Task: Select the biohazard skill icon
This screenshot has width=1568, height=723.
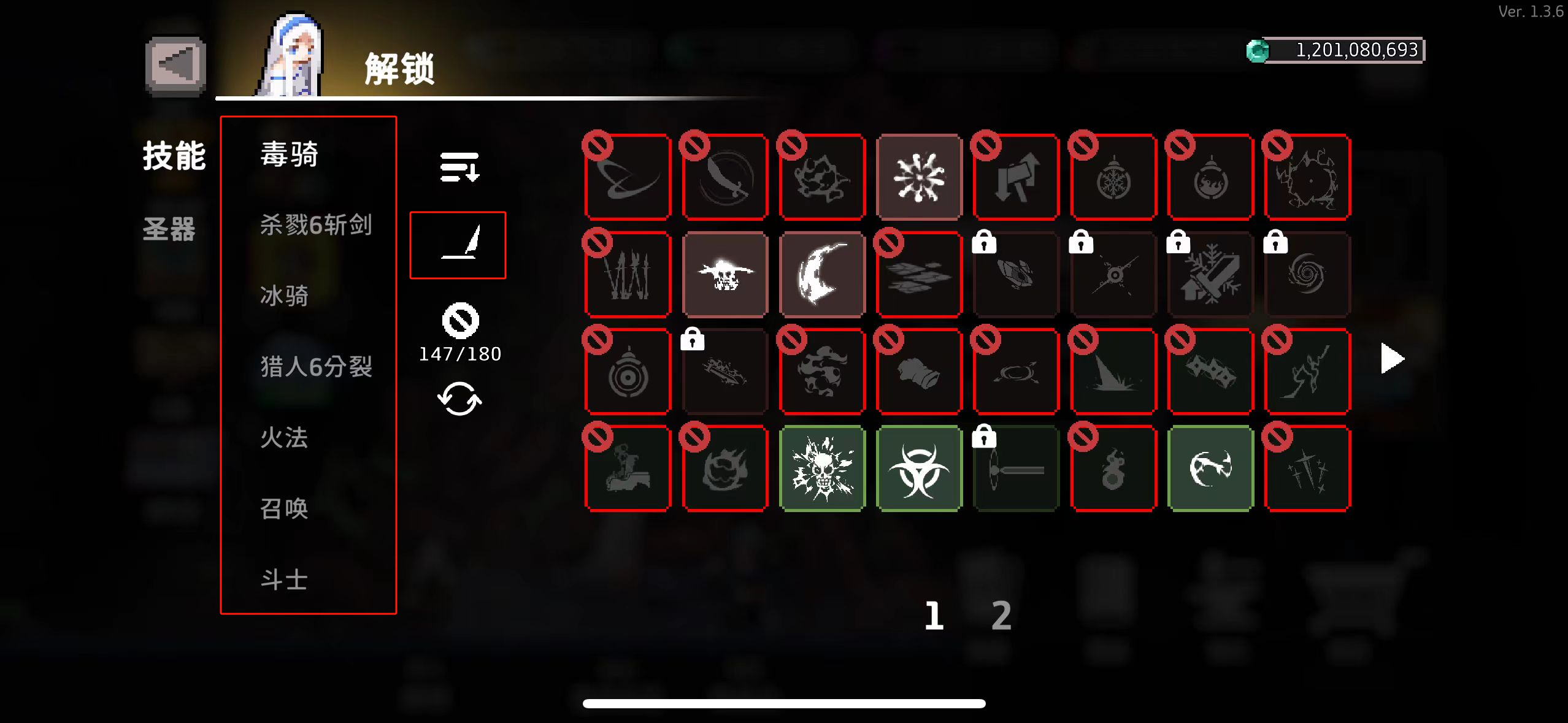Action: [x=919, y=469]
